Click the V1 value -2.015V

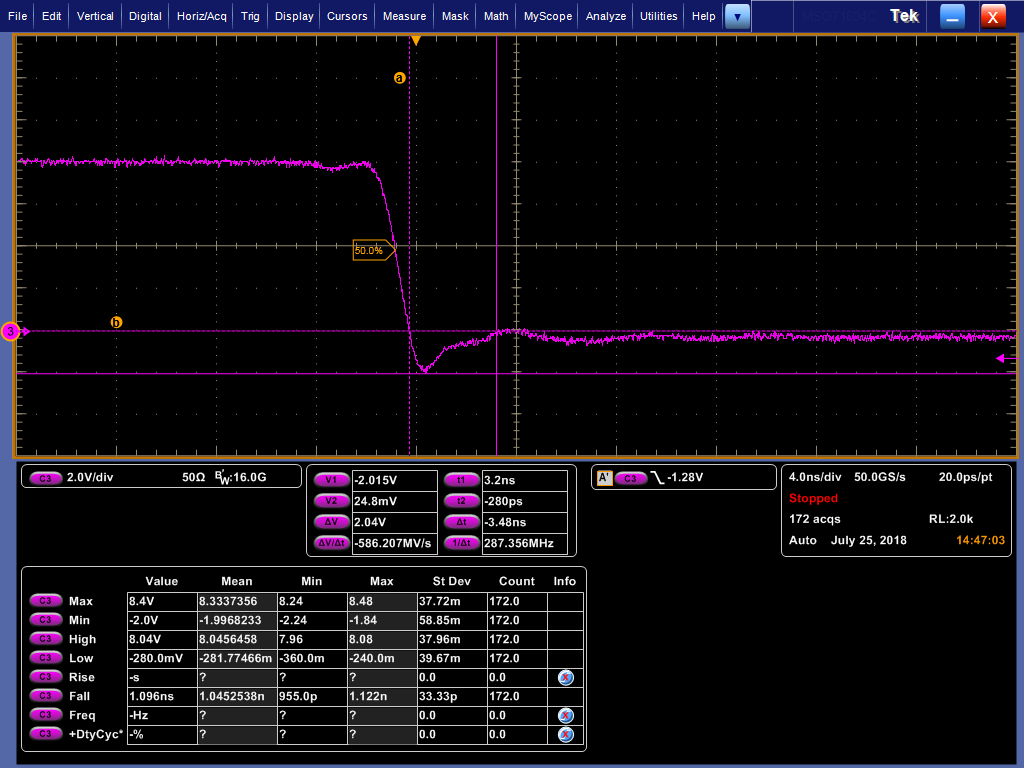coord(394,480)
